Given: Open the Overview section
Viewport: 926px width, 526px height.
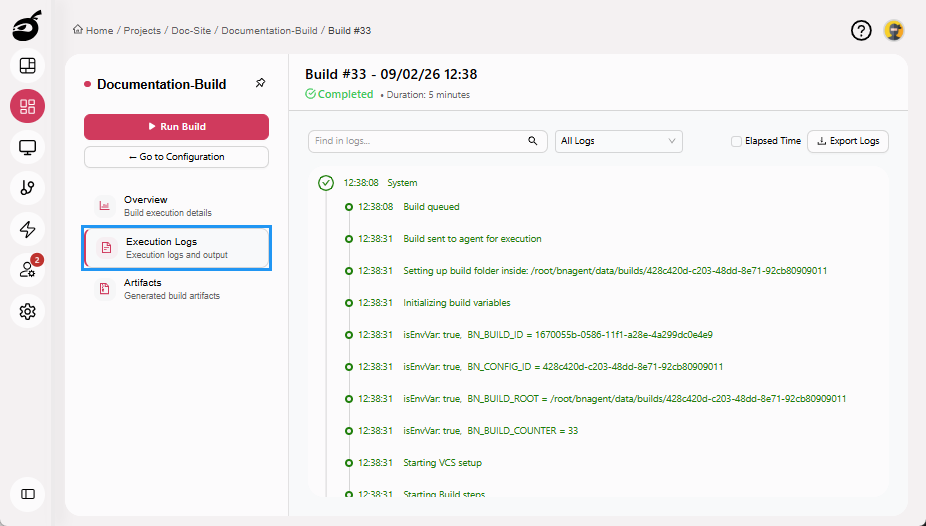Looking at the screenshot, I should point(177,205).
